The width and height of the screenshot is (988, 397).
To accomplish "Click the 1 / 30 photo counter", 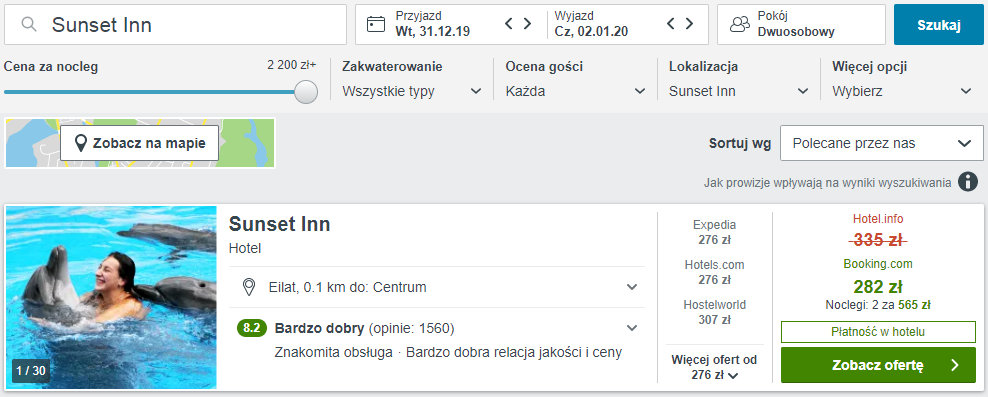I will point(31,371).
